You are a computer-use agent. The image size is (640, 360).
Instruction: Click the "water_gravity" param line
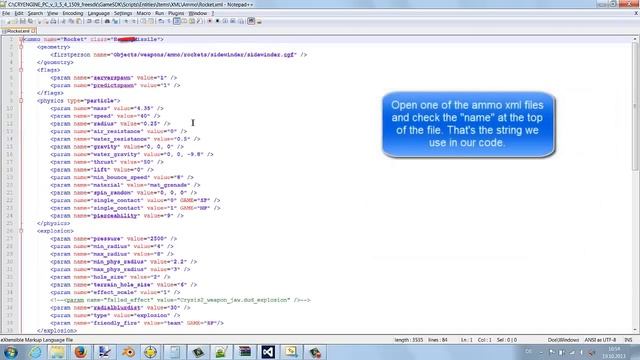(x=132, y=154)
